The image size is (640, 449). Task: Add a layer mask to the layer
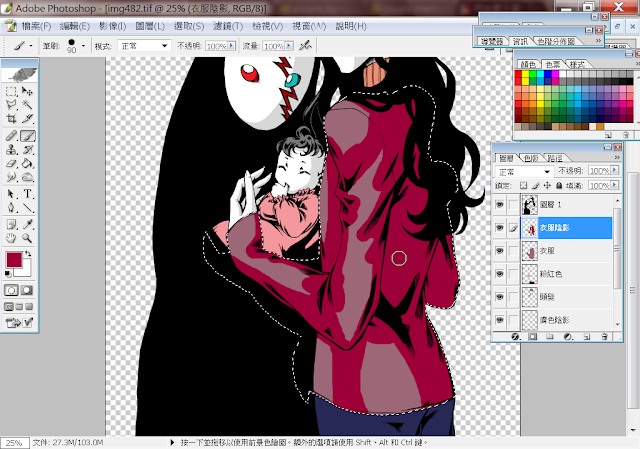coord(533,337)
